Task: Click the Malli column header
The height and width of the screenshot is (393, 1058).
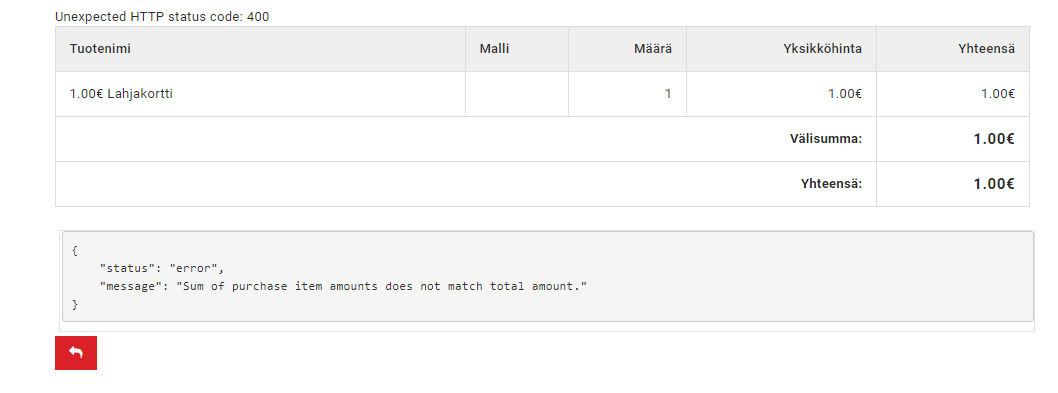Action: coord(494,49)
